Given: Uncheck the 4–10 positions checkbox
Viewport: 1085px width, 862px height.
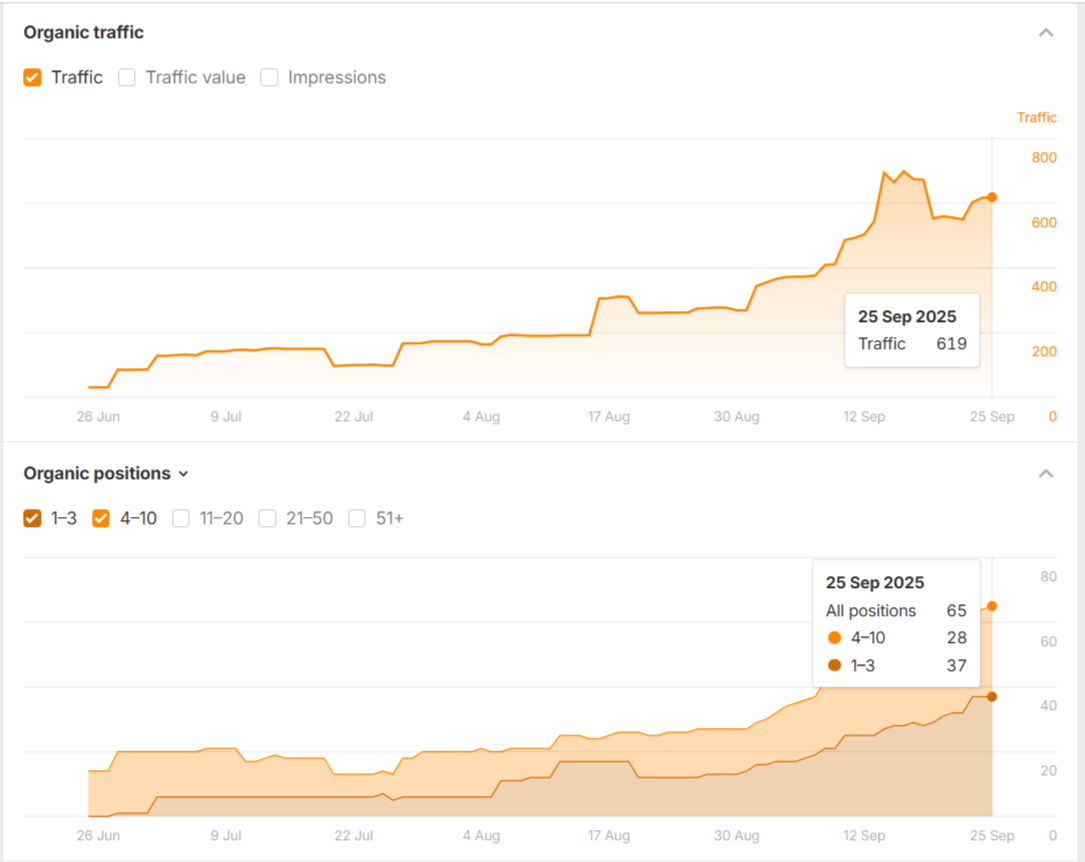Looking at the screenshot, I should (101, 518).
